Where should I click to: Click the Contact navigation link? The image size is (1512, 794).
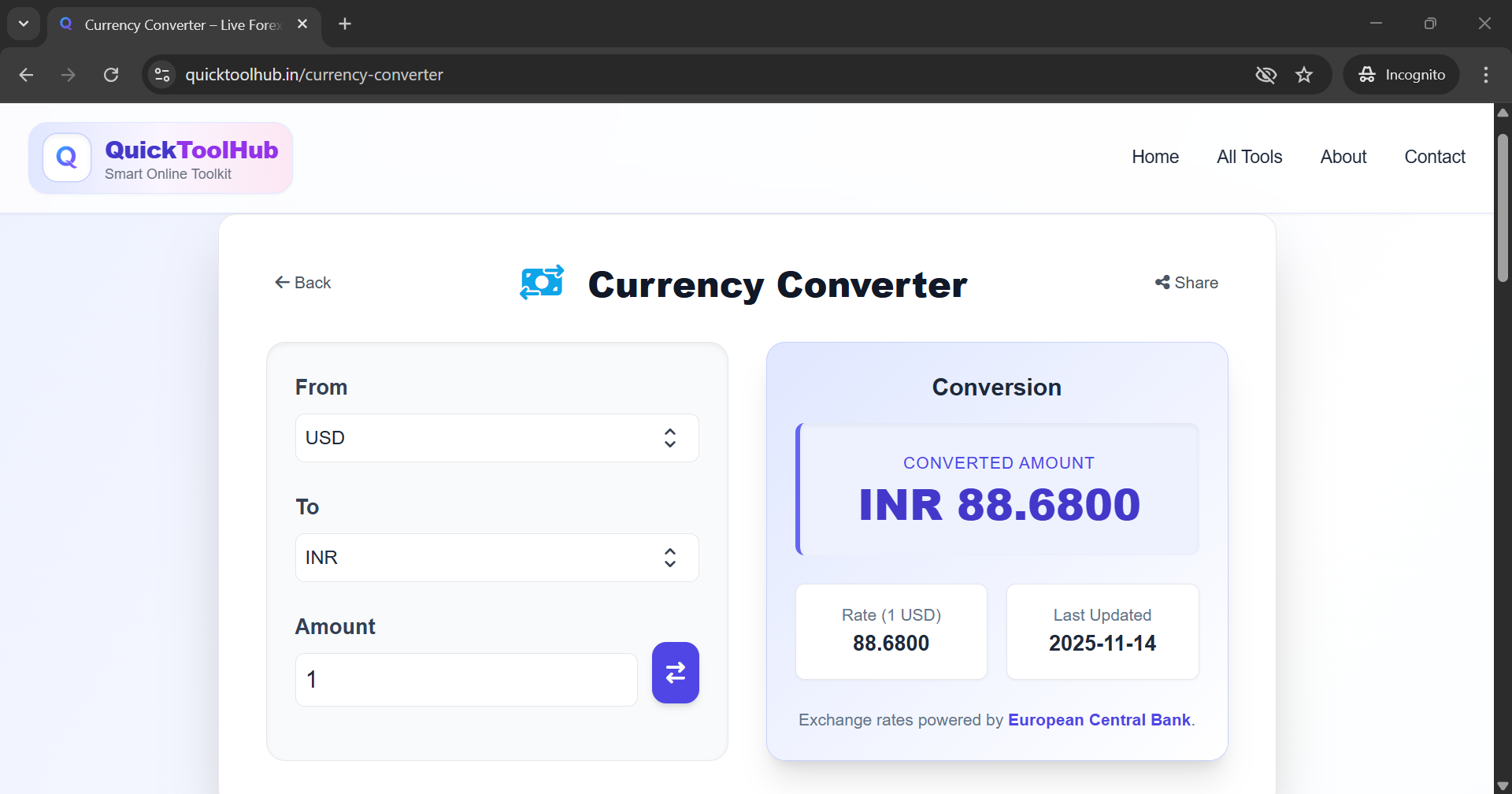pos(1434,156)
